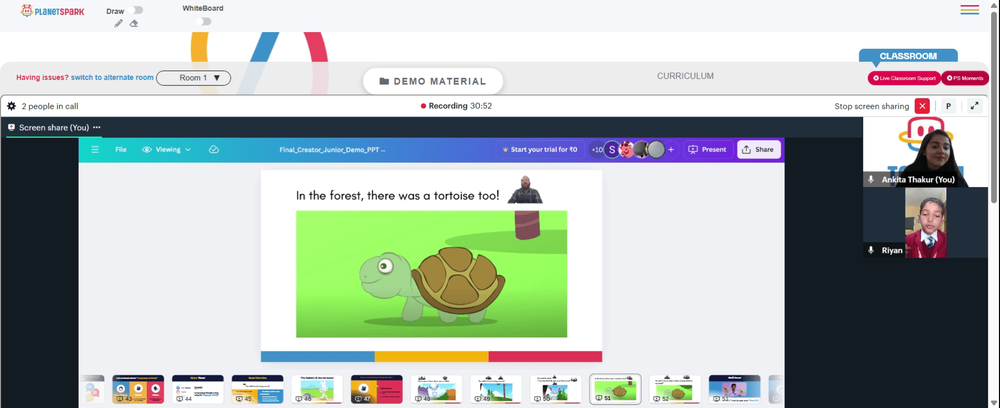
Task: Click the slide heading about the tortoise
Action: [398, 196]
